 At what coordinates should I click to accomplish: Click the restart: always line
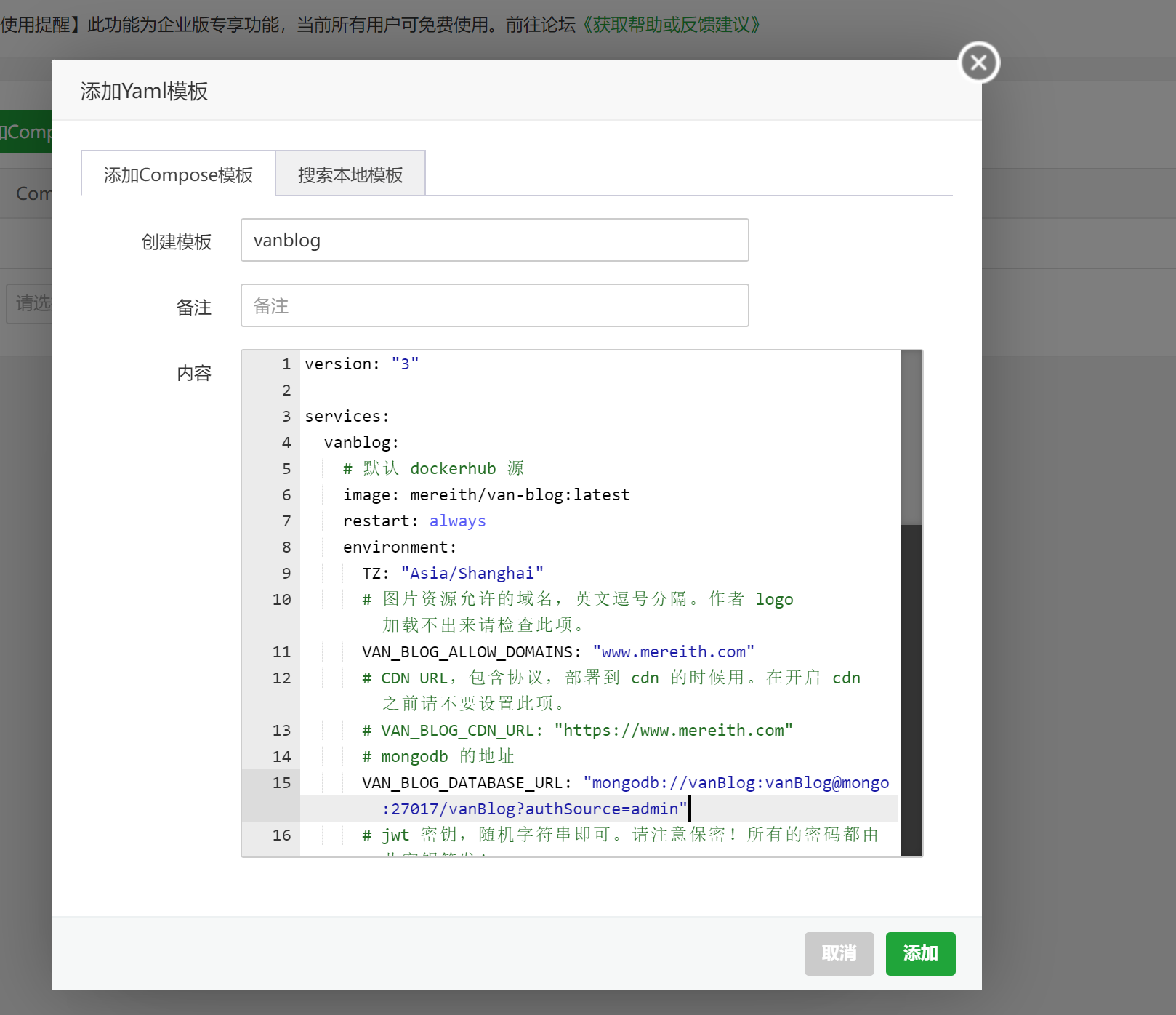coord(414,521)
